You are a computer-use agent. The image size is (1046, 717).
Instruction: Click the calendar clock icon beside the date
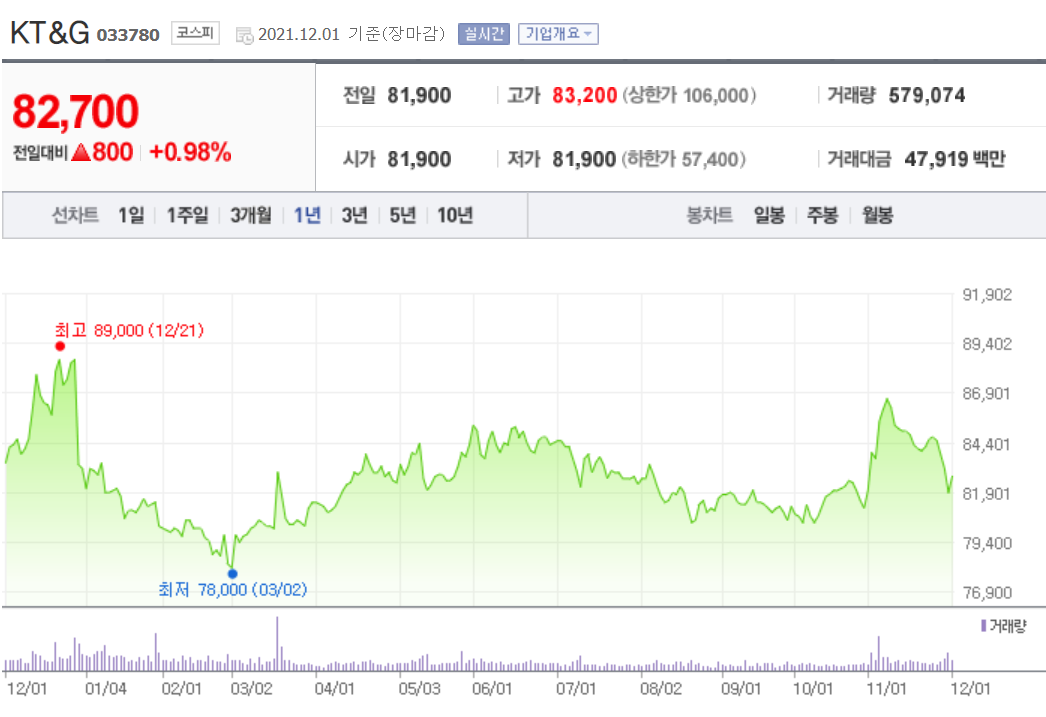pyautogui.click(x=245, y=35)
